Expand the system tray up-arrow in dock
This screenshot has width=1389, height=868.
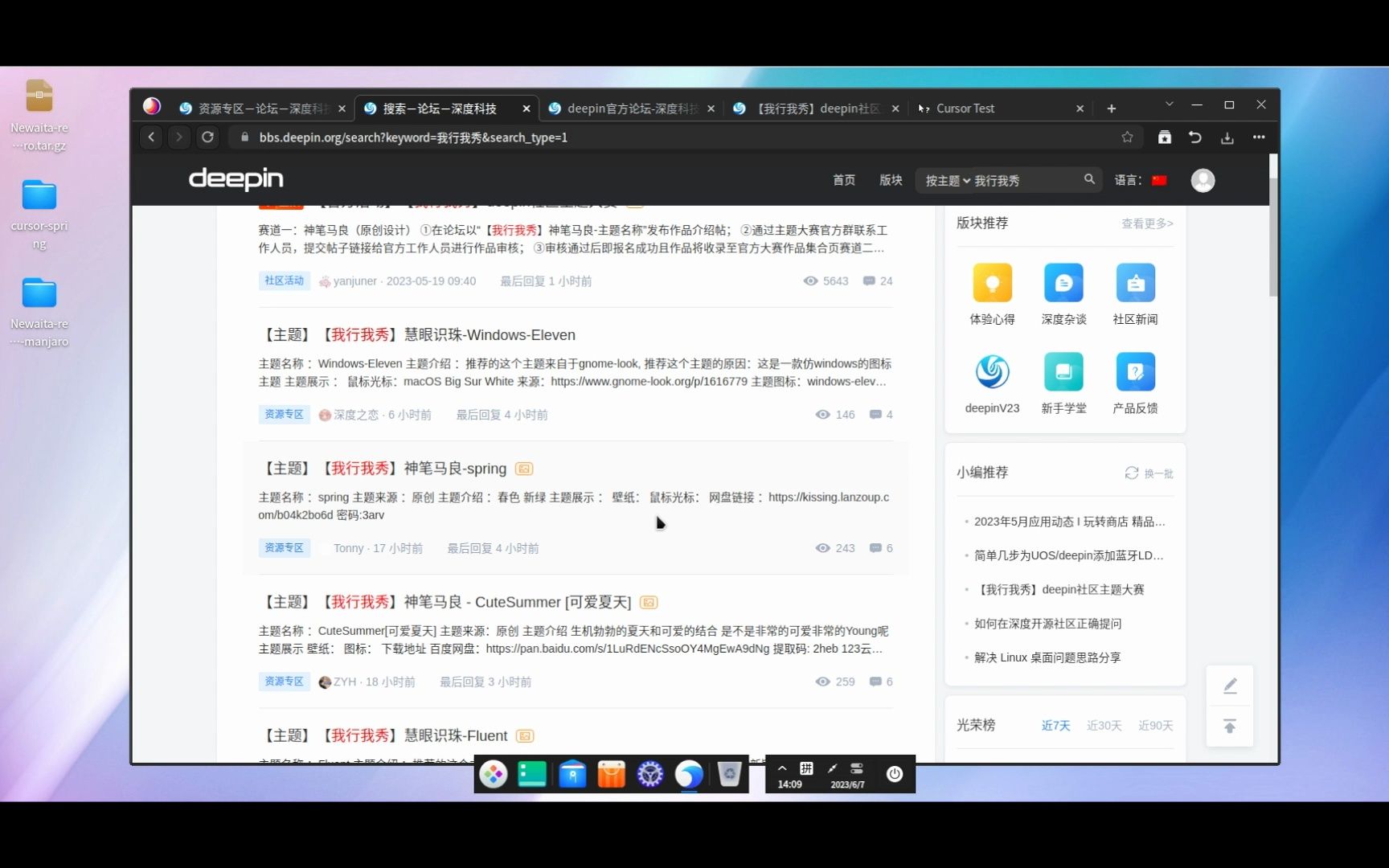[x=782, y=768]
